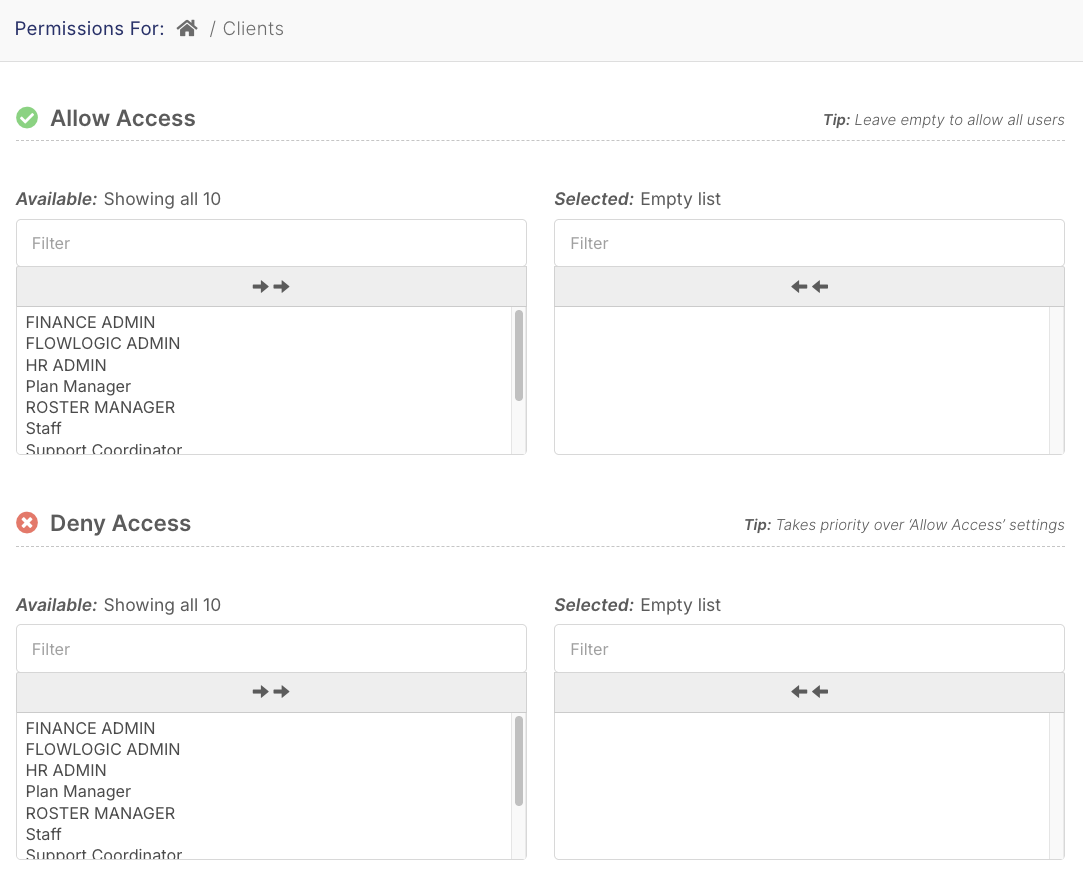
Task: Remove all roles from Deny Access selected list
Action: (x=809, y=692)
